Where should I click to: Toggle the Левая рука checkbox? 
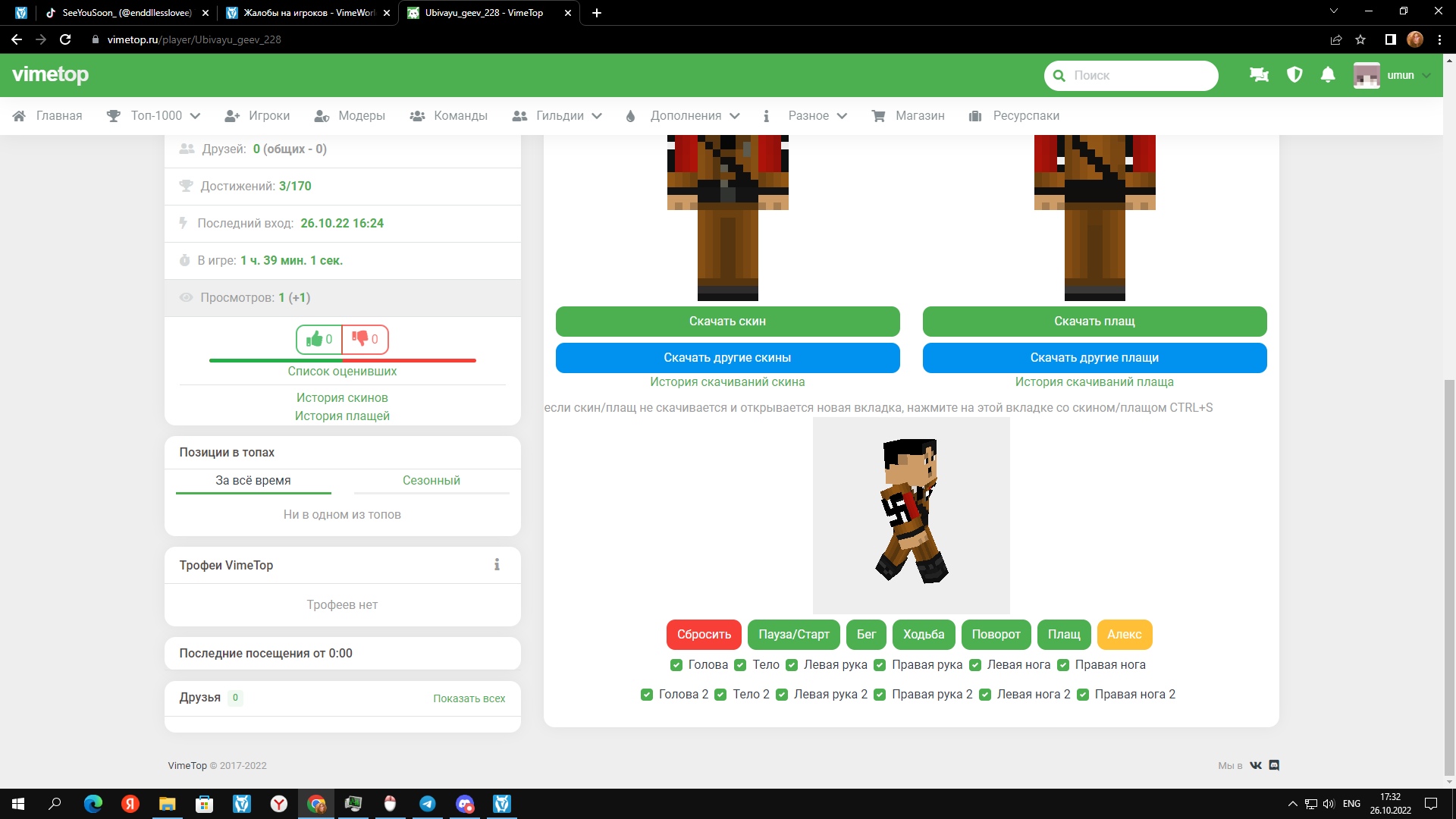pos(792,665)
